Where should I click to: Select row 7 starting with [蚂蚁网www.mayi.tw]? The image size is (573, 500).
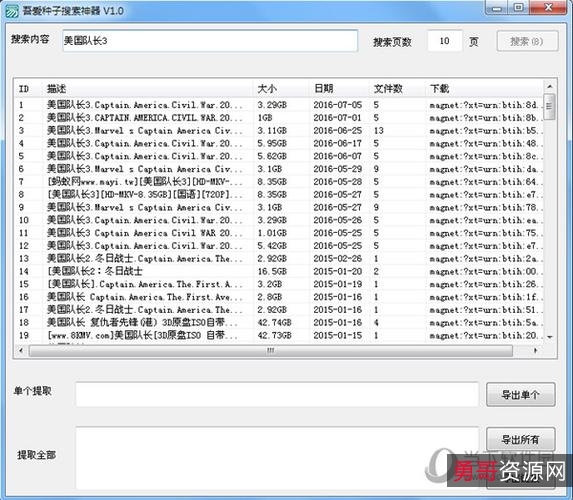[x=279, y=182]
